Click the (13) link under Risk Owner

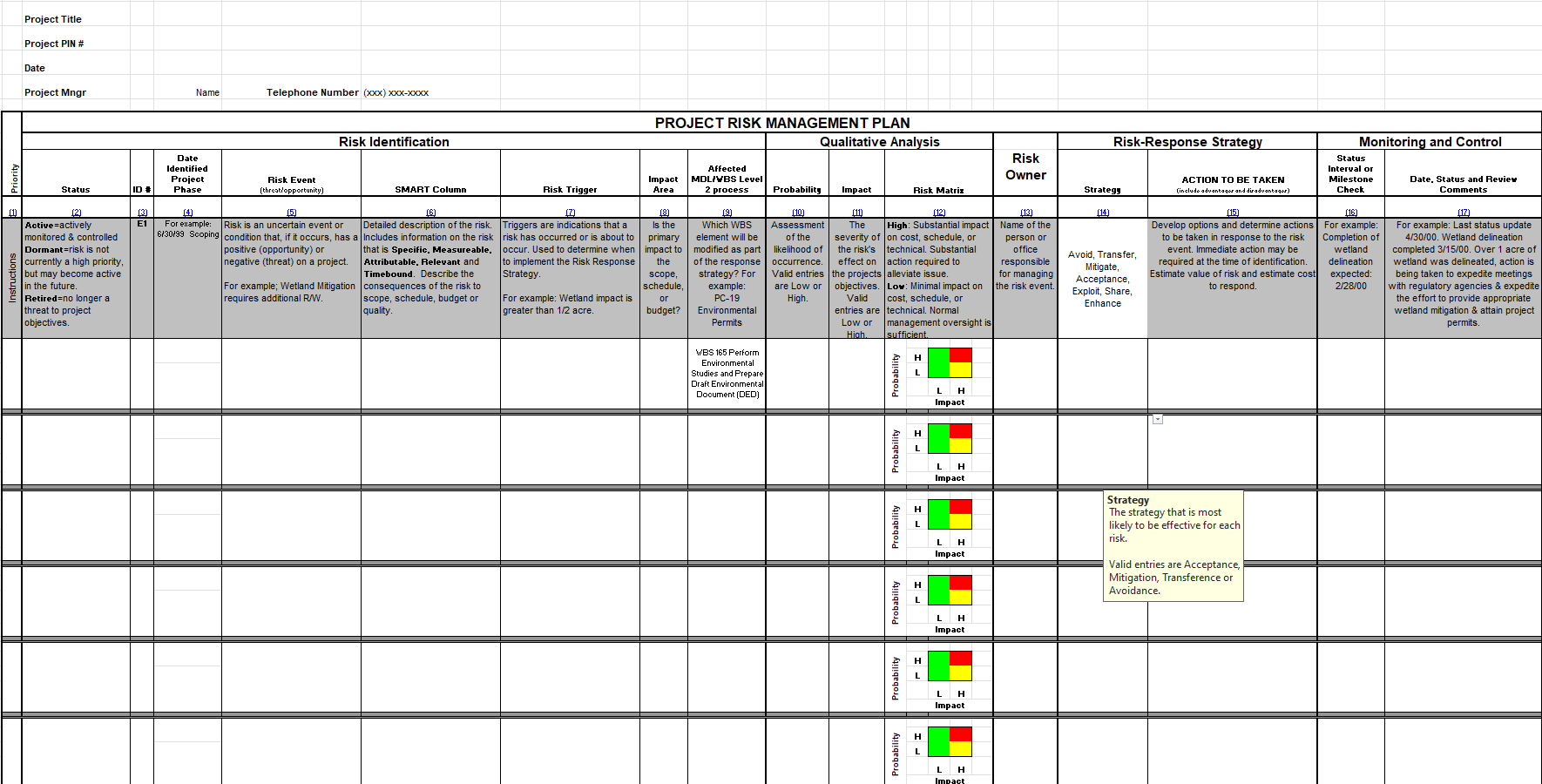click(x=1025, y=213)
